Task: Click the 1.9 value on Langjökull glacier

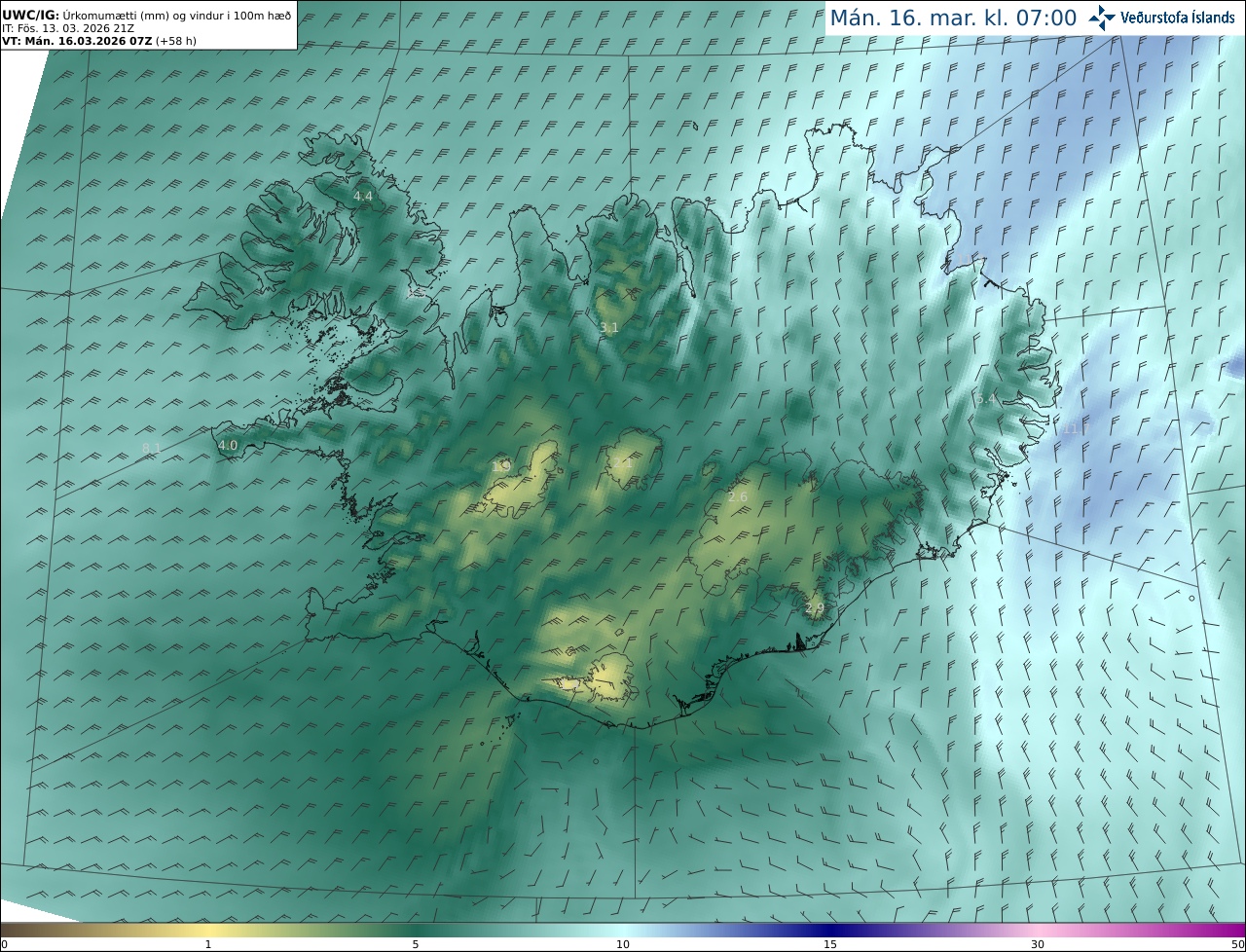Action: pyautogui.click(x=501, y=467)
